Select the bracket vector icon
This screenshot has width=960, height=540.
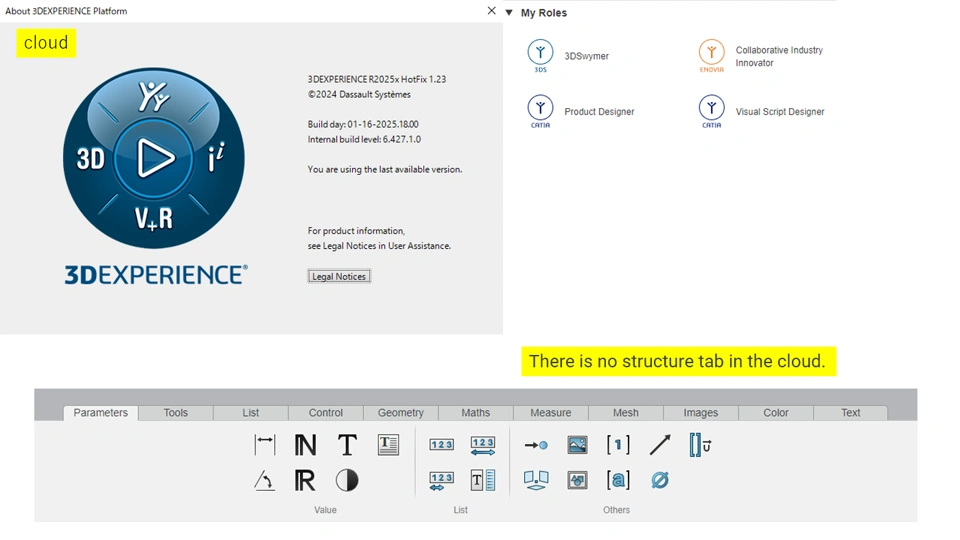[x=700, y=445]
